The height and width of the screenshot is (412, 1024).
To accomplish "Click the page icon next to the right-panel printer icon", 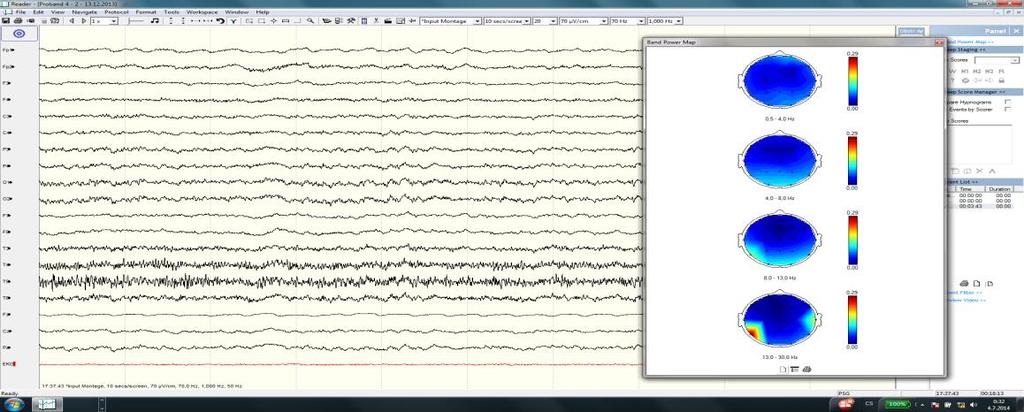I will (x=977, y=283).
